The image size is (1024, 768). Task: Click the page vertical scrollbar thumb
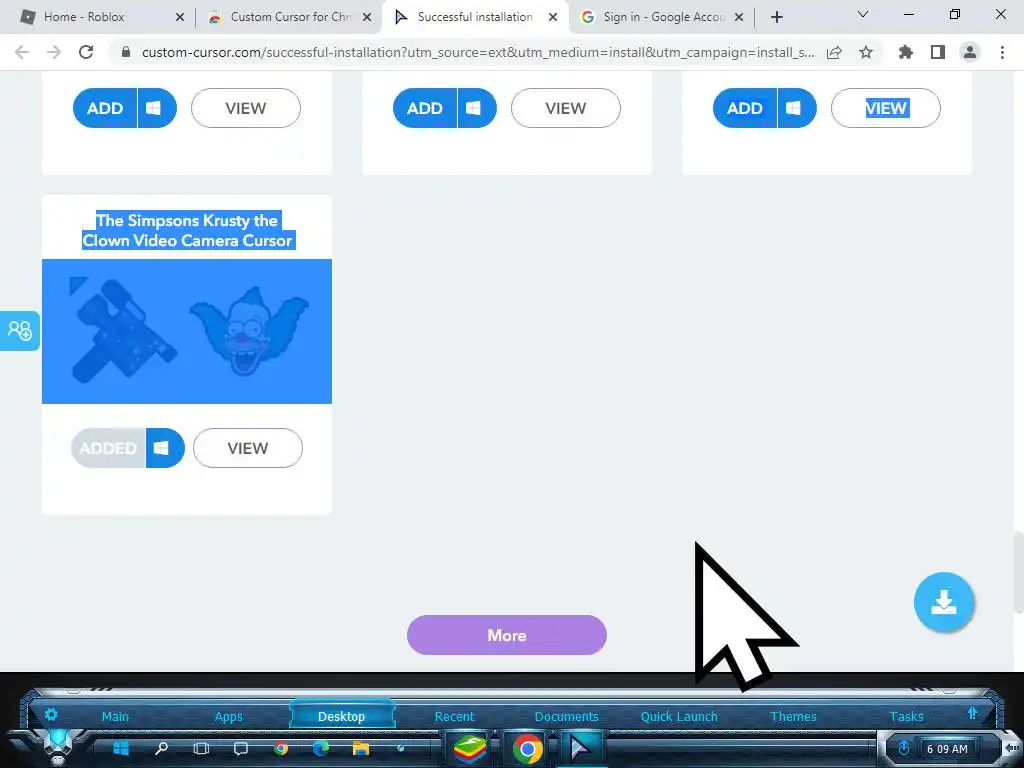[x=1017, y=572]
